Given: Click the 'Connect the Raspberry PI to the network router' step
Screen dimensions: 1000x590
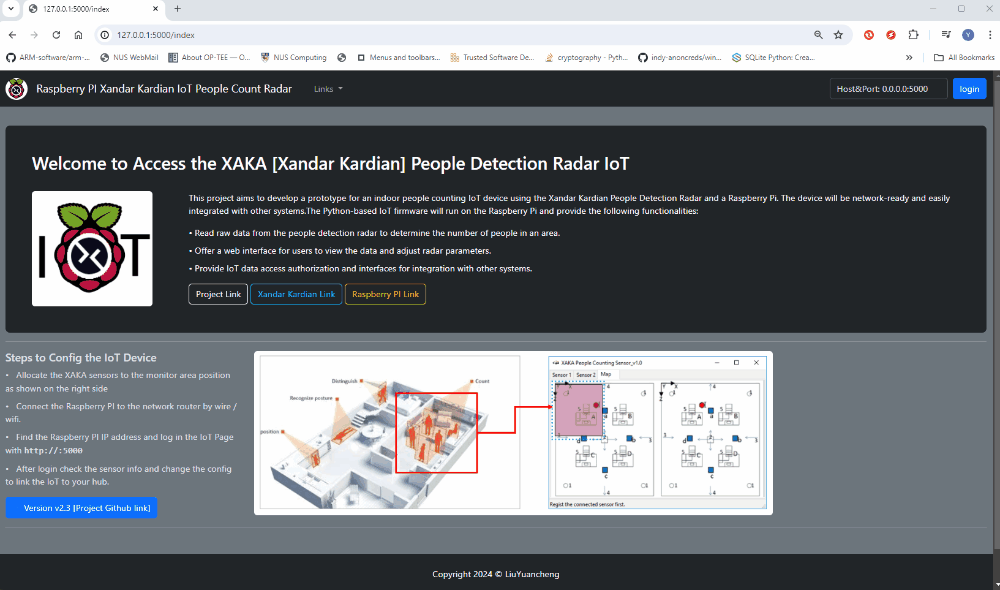Looking at the screenshot, I should 121,413.
